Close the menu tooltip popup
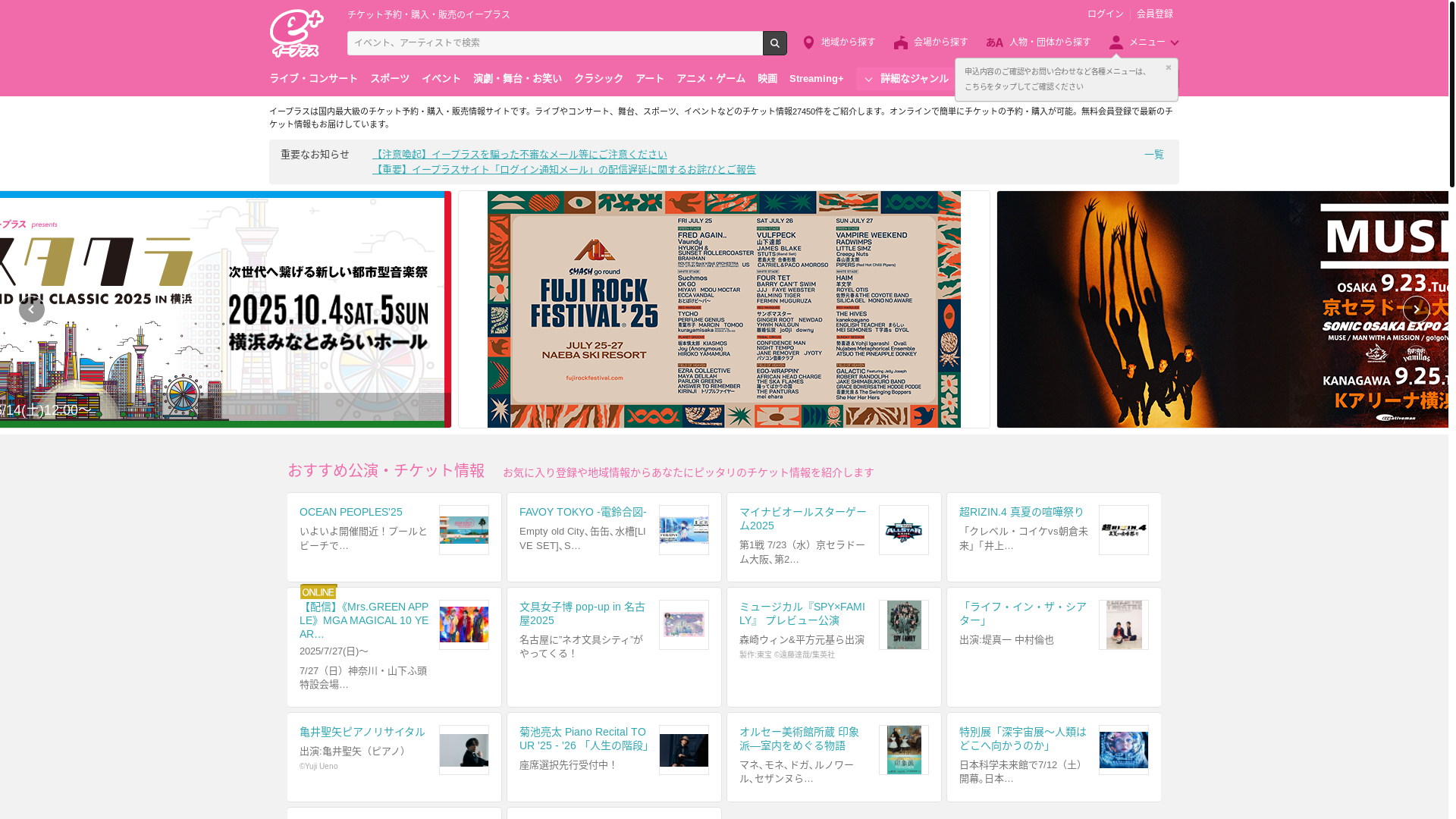The image size is (1456, 819). point(1168,67)
